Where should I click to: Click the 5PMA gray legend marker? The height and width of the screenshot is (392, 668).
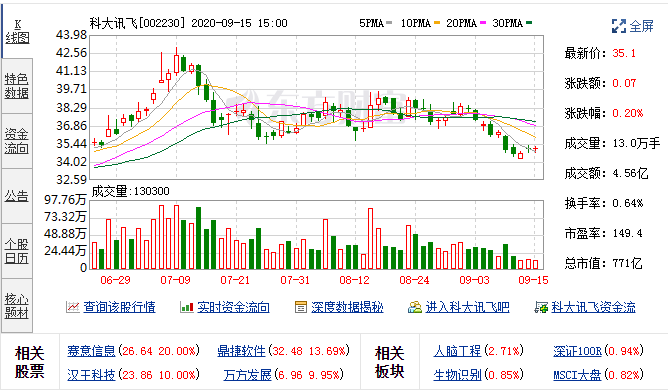389,23
